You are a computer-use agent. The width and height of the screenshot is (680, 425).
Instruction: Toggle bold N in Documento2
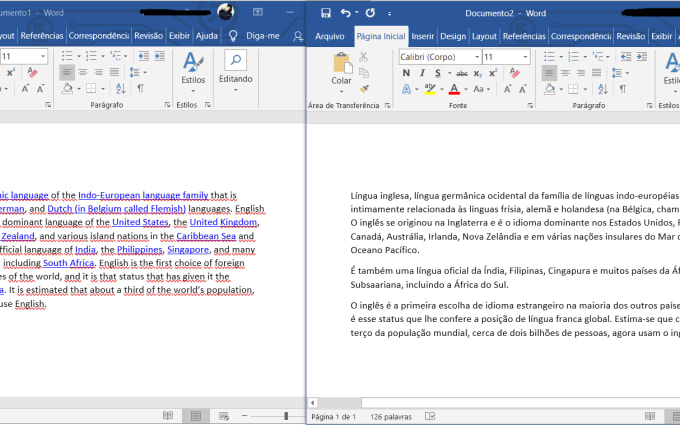coord(406,73)
